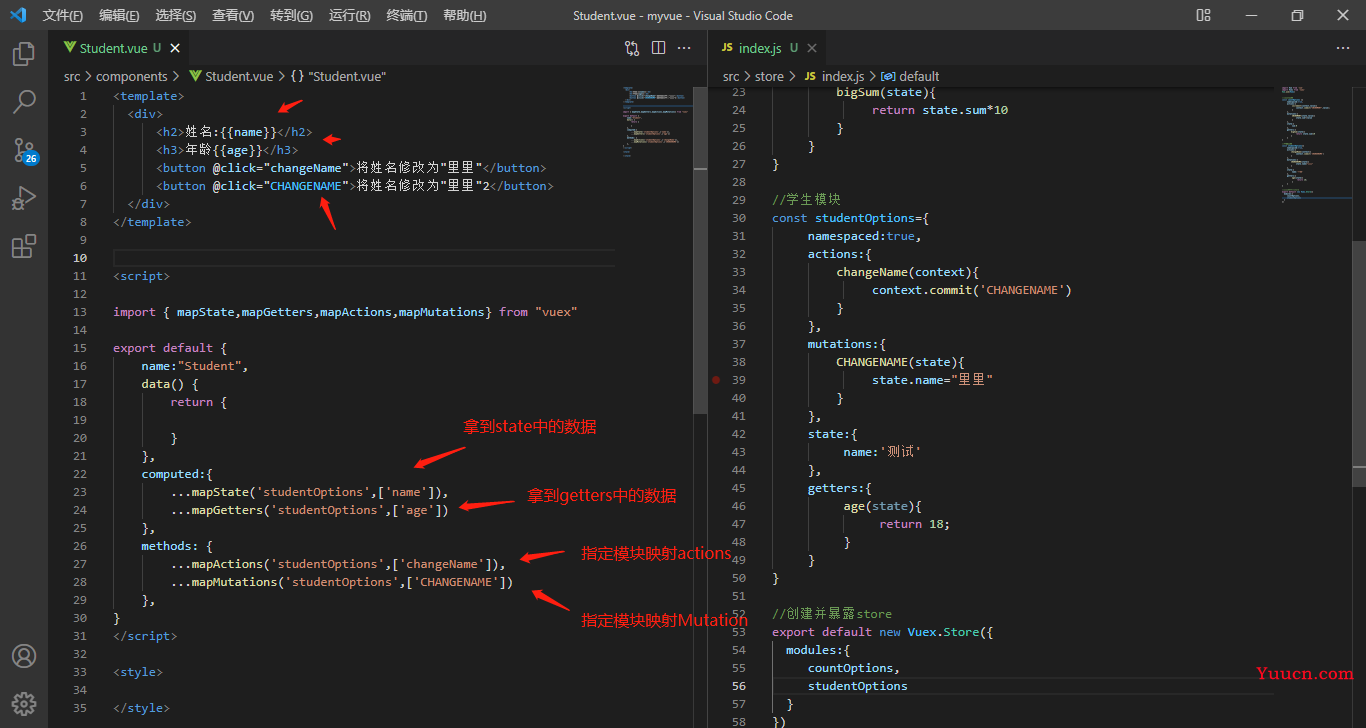Toggle breakpoint at line 39 in index.js
The width and height of the screenshot is (1366, 728).
(x=716, y=380)
